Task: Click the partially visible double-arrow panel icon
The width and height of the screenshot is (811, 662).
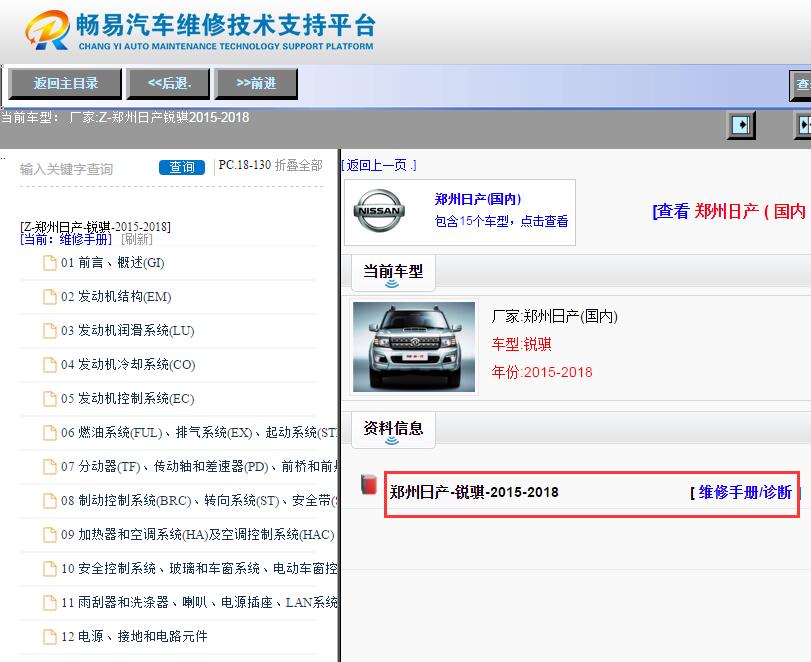Action: 803,125
